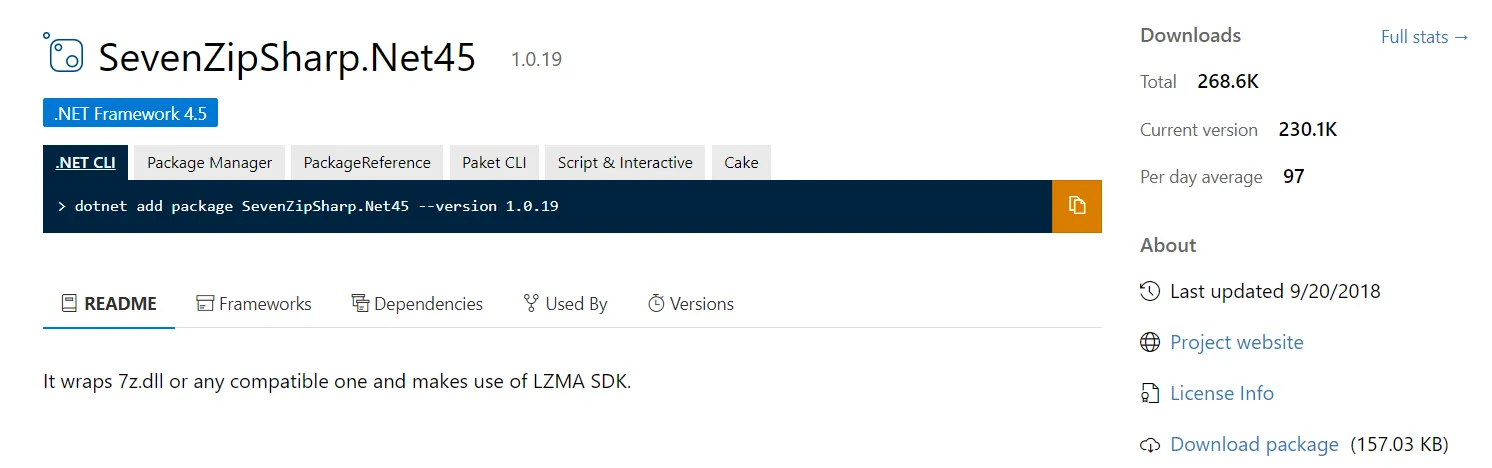
Task: Switch to the Package Manager tab
Action: click(x=209, y=163)
